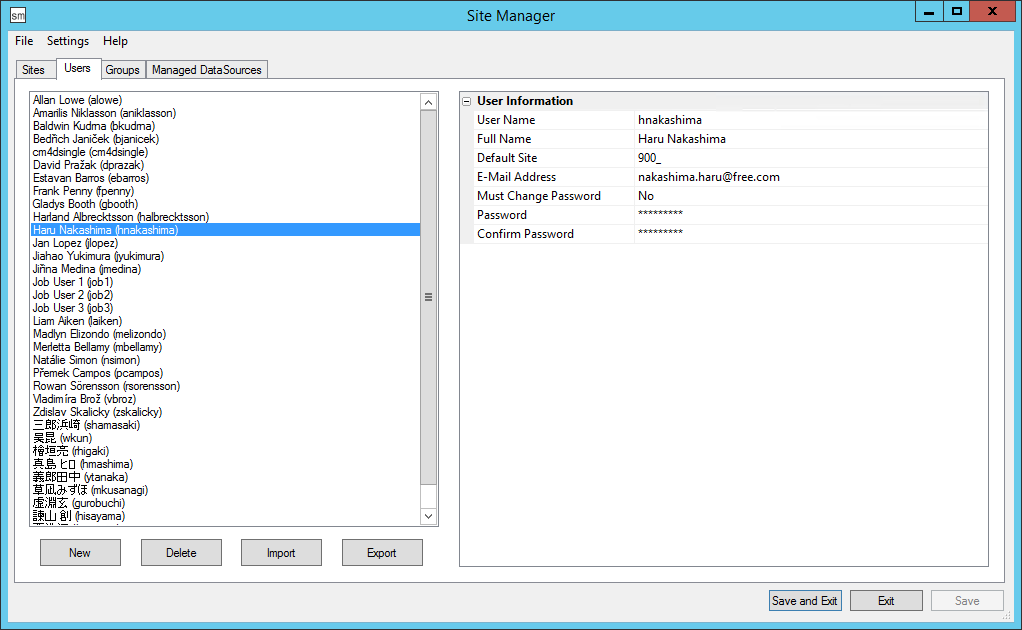Screen dimensions: 1022x630
Task: Click the user list scroll down arrow
Action: 428,516
